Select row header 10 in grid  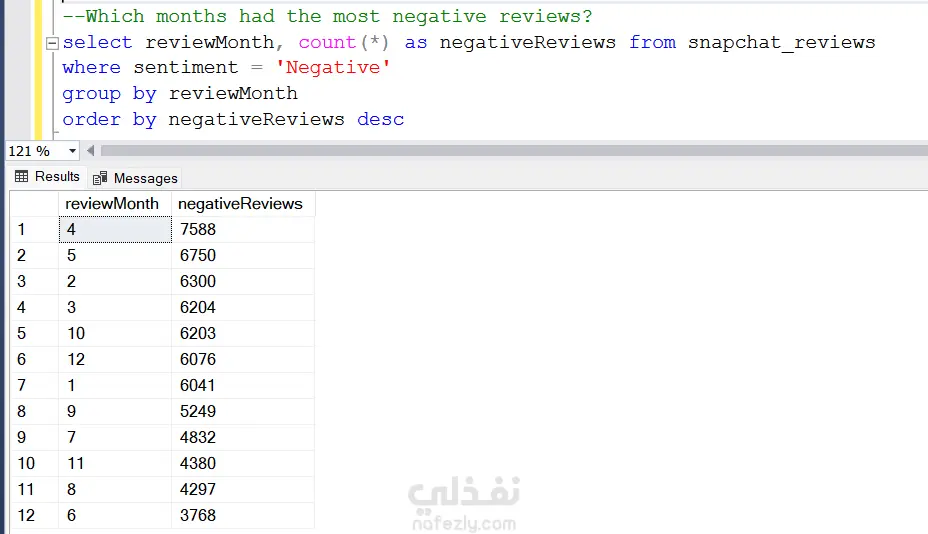pos(34,464)
